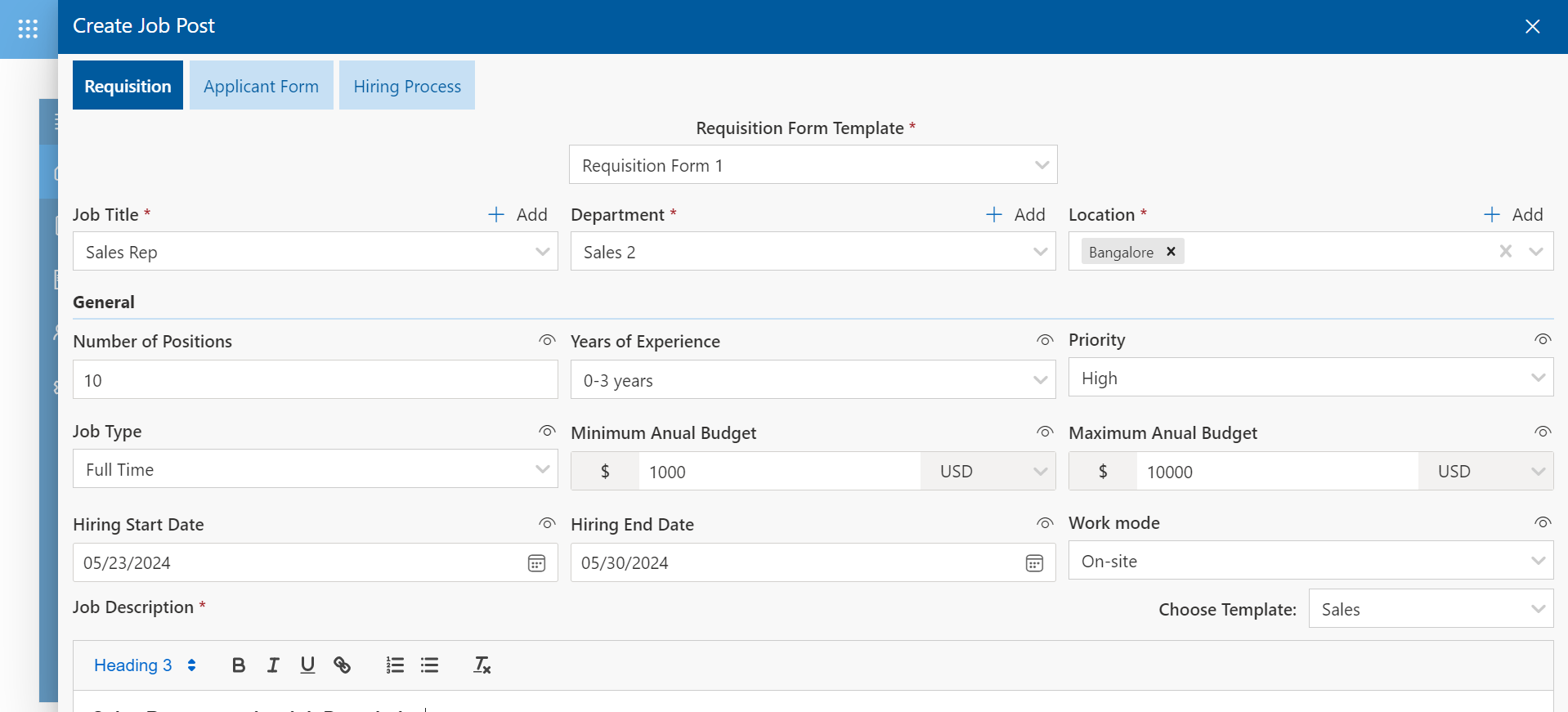The width and height of the screenshot is (1568, 712).
Task: Click the dollar sign of Minimum Budget
Action: pos(605,472)
